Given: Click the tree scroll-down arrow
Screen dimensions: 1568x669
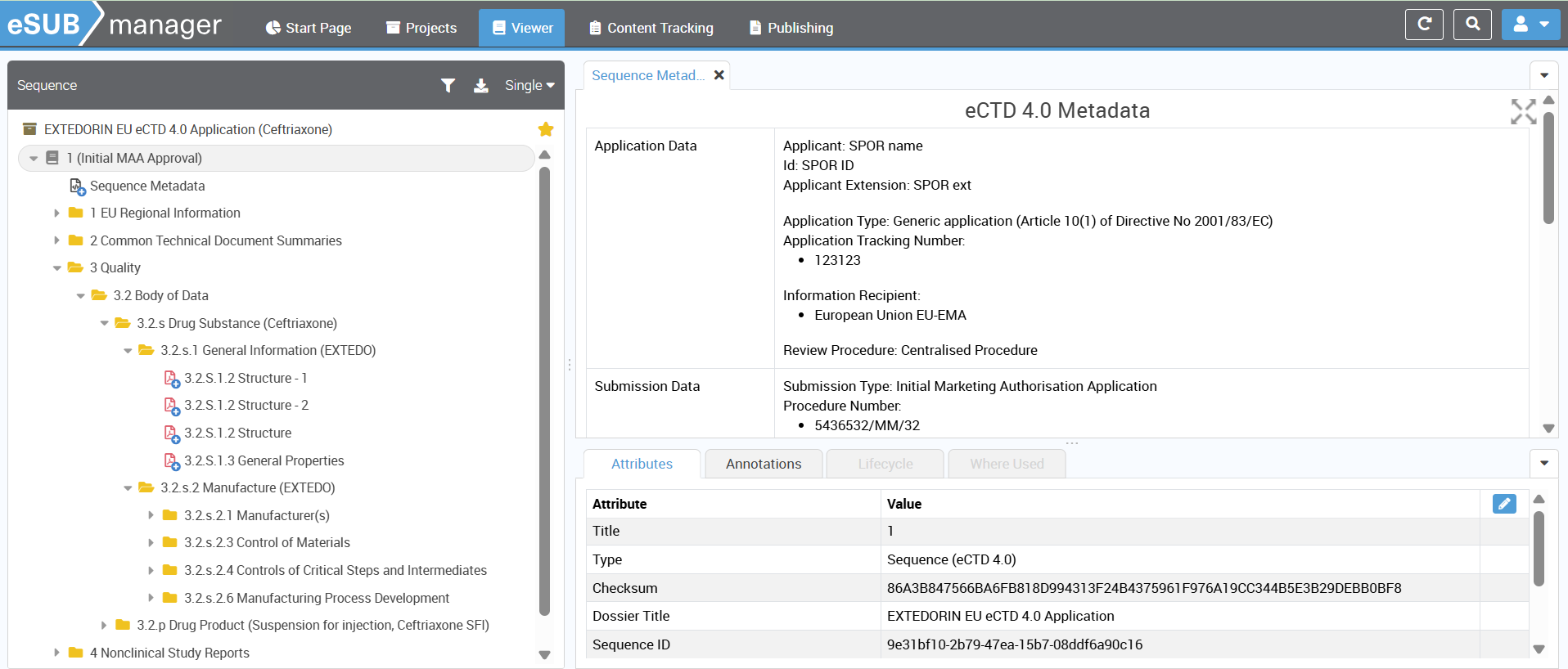Looking at the screenshot, I should pyautogui.click(x=545, y=655).
